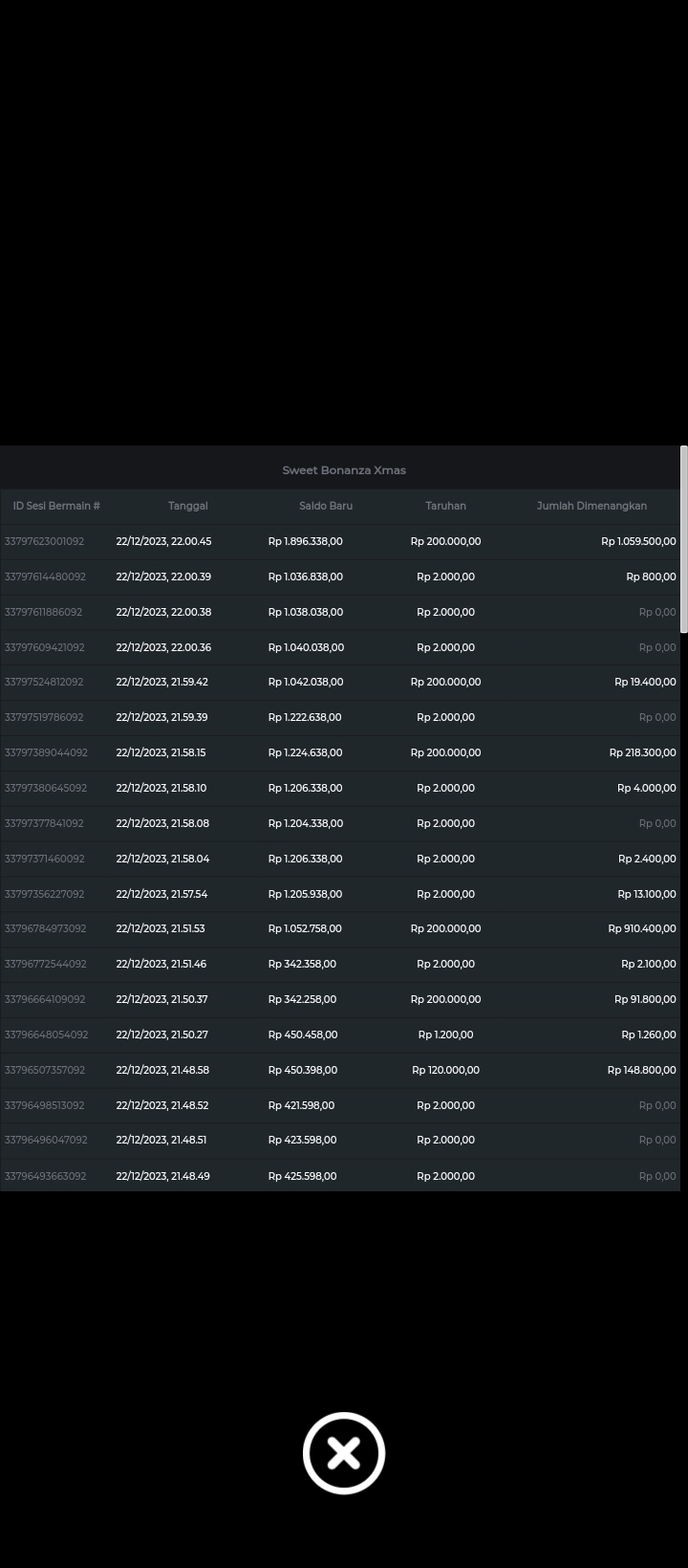Click balance 'Rp 425.598,00'

point(302,1176)
